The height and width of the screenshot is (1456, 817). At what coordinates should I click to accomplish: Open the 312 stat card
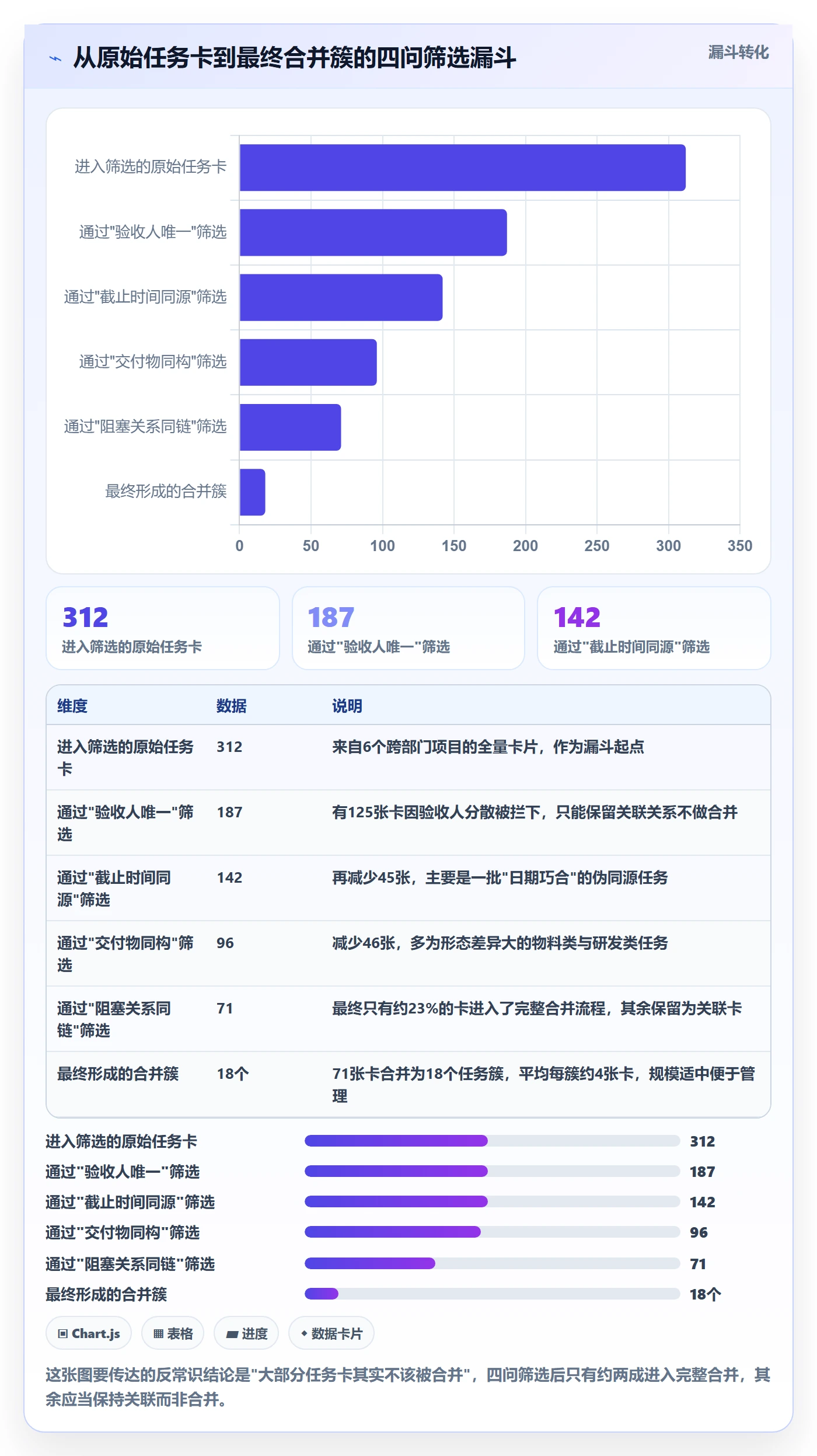pos(163,628)
